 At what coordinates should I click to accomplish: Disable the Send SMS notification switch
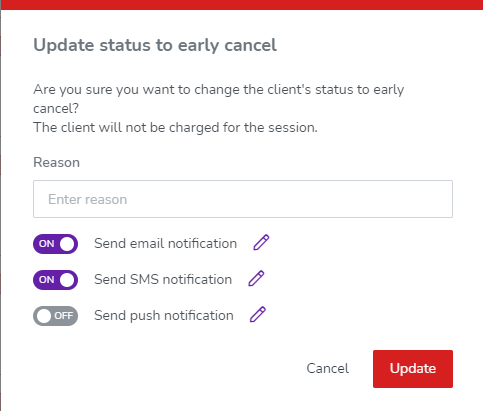click(x=55, y=280)
